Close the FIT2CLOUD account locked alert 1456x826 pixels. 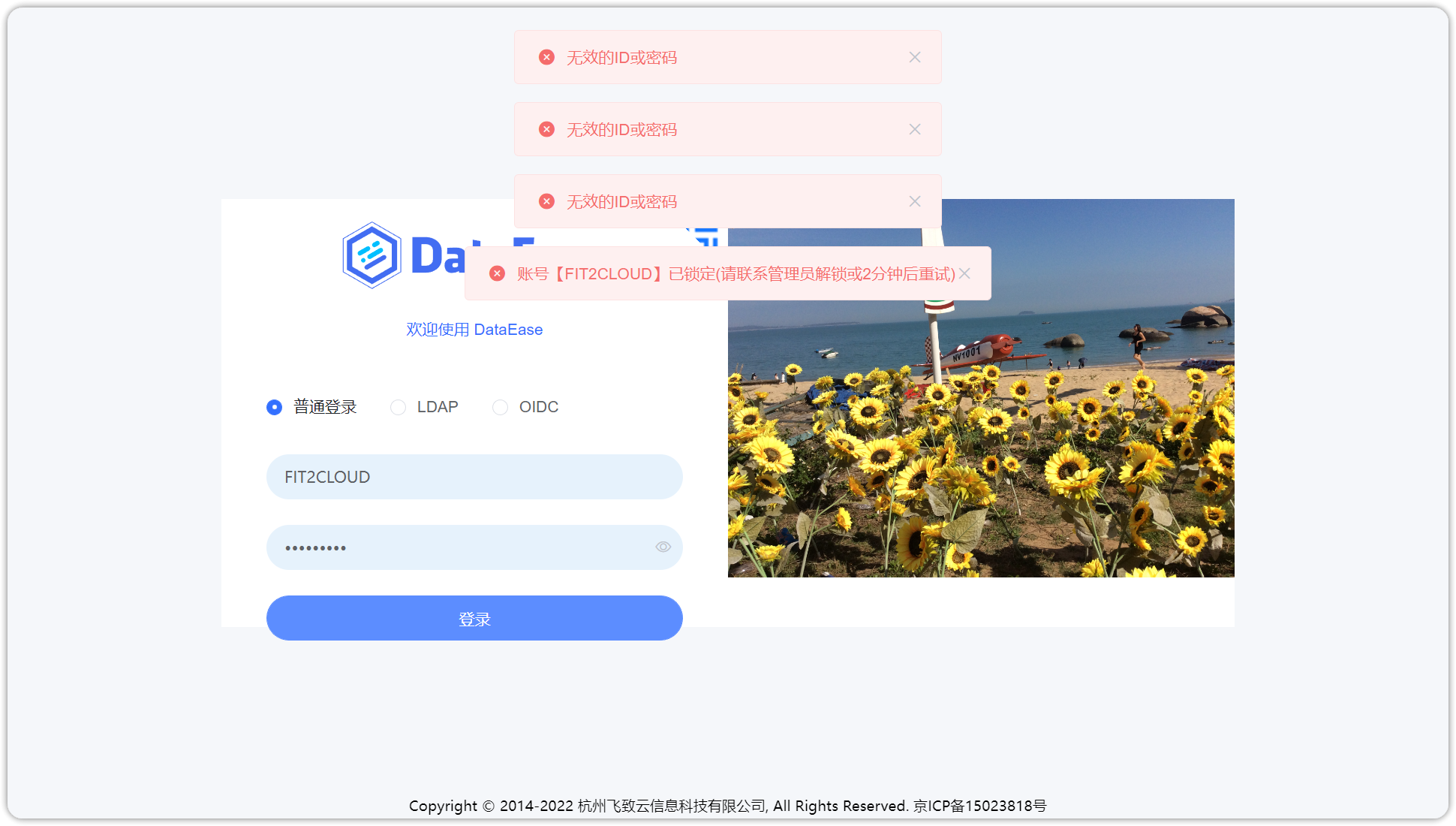click(x=965, y=273)
